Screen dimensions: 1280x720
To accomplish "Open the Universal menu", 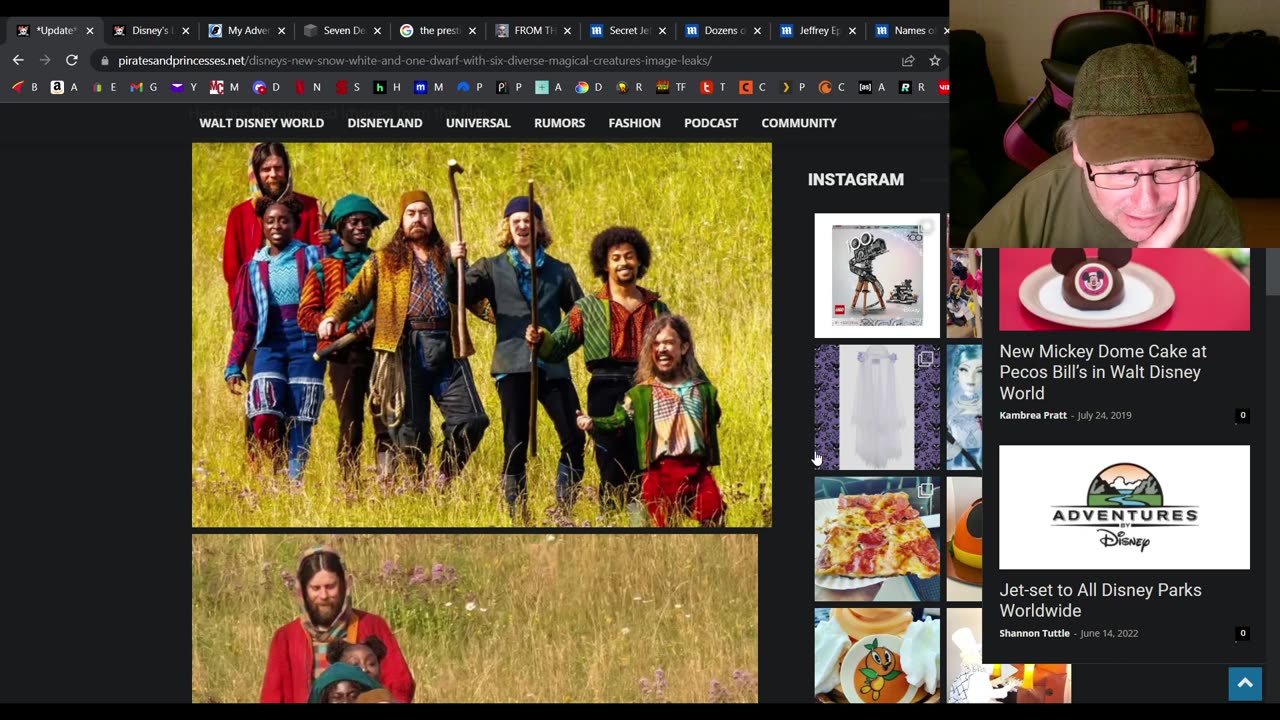I will point(478,123).
